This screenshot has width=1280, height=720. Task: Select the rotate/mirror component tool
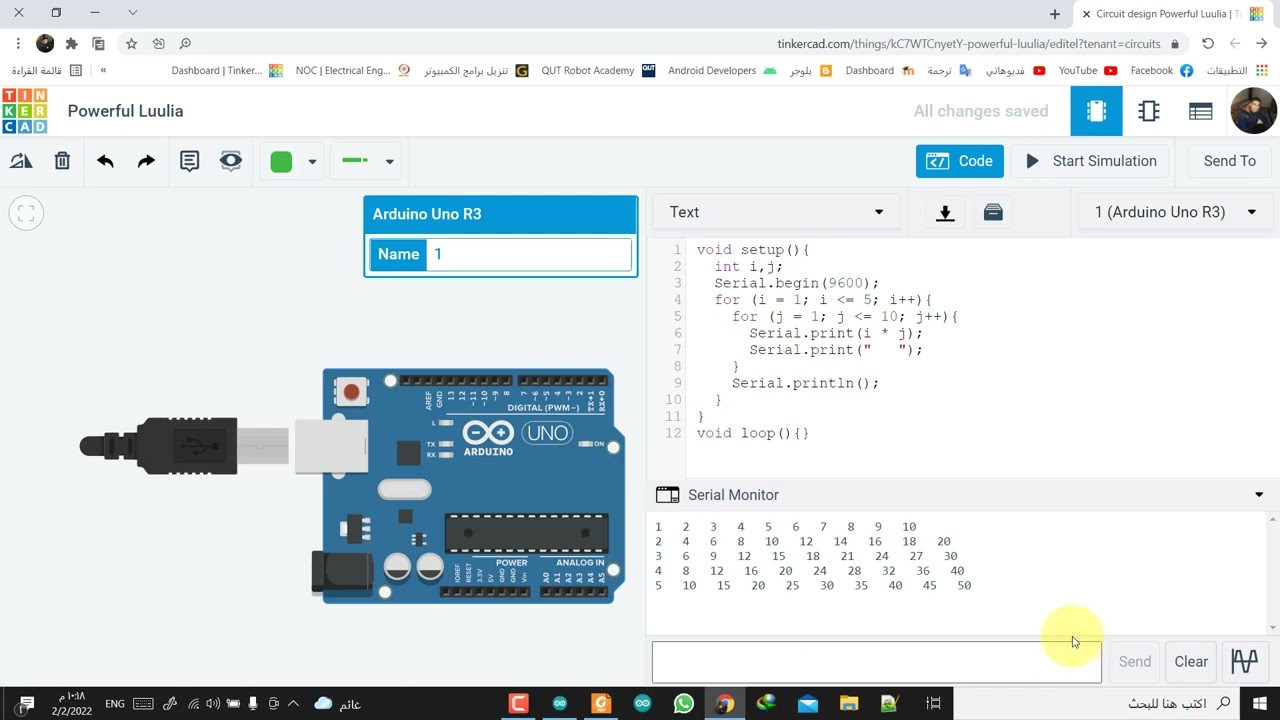21,161
